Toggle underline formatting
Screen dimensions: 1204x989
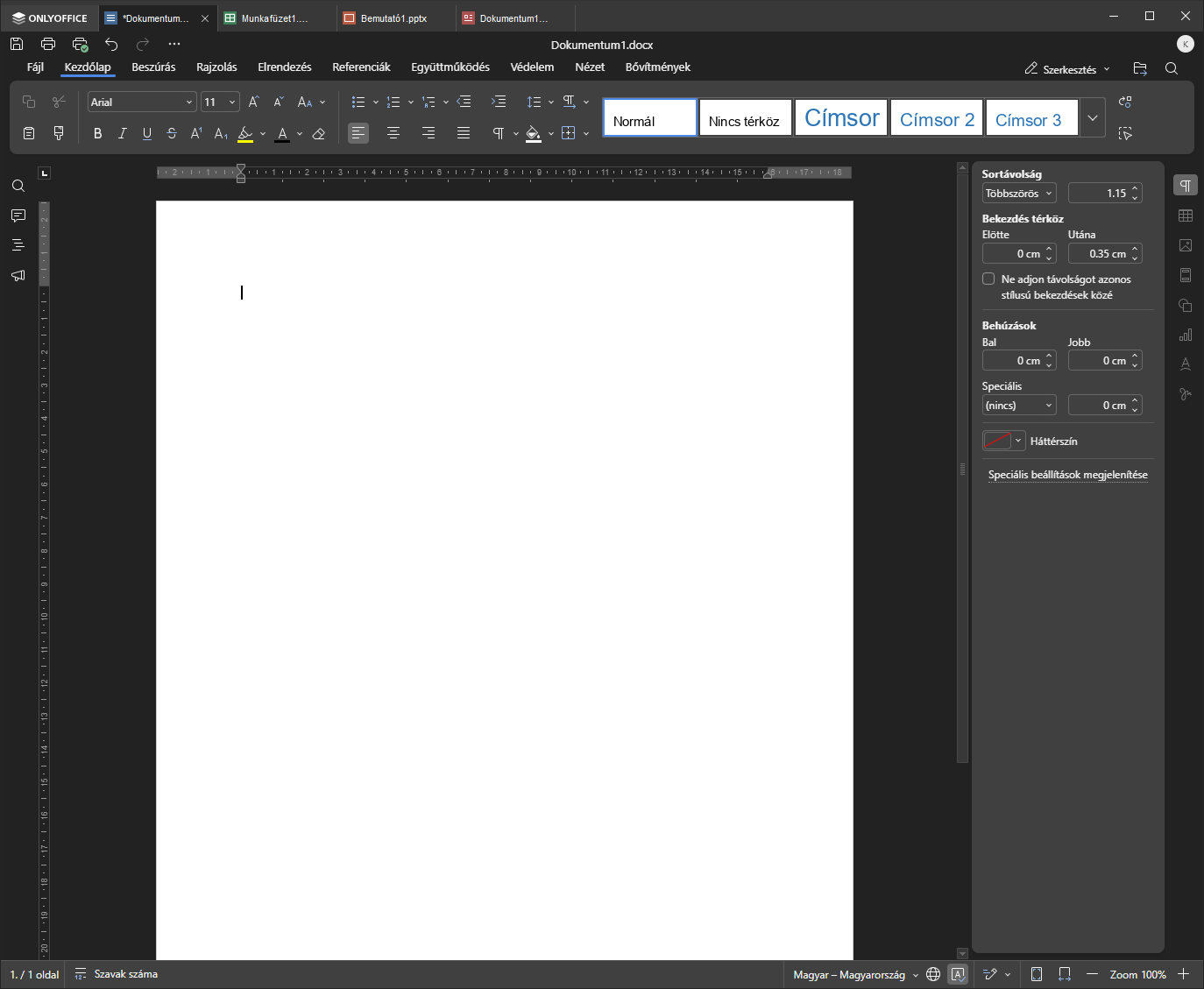coord(147,133)
